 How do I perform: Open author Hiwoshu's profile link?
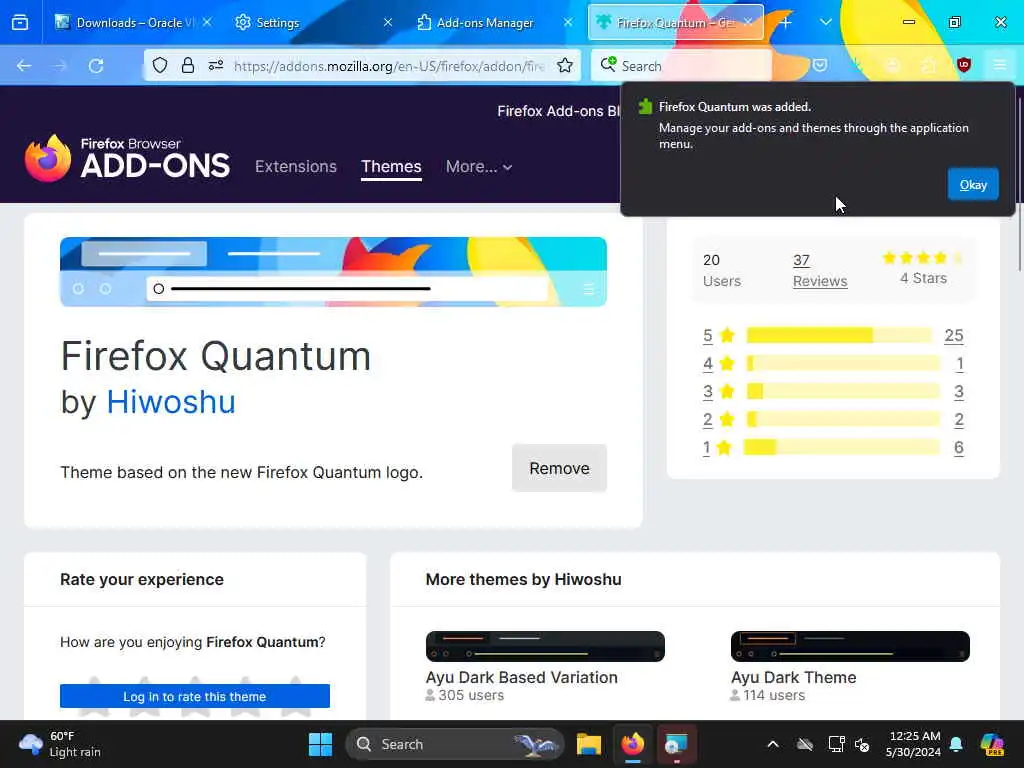(170, 401)
